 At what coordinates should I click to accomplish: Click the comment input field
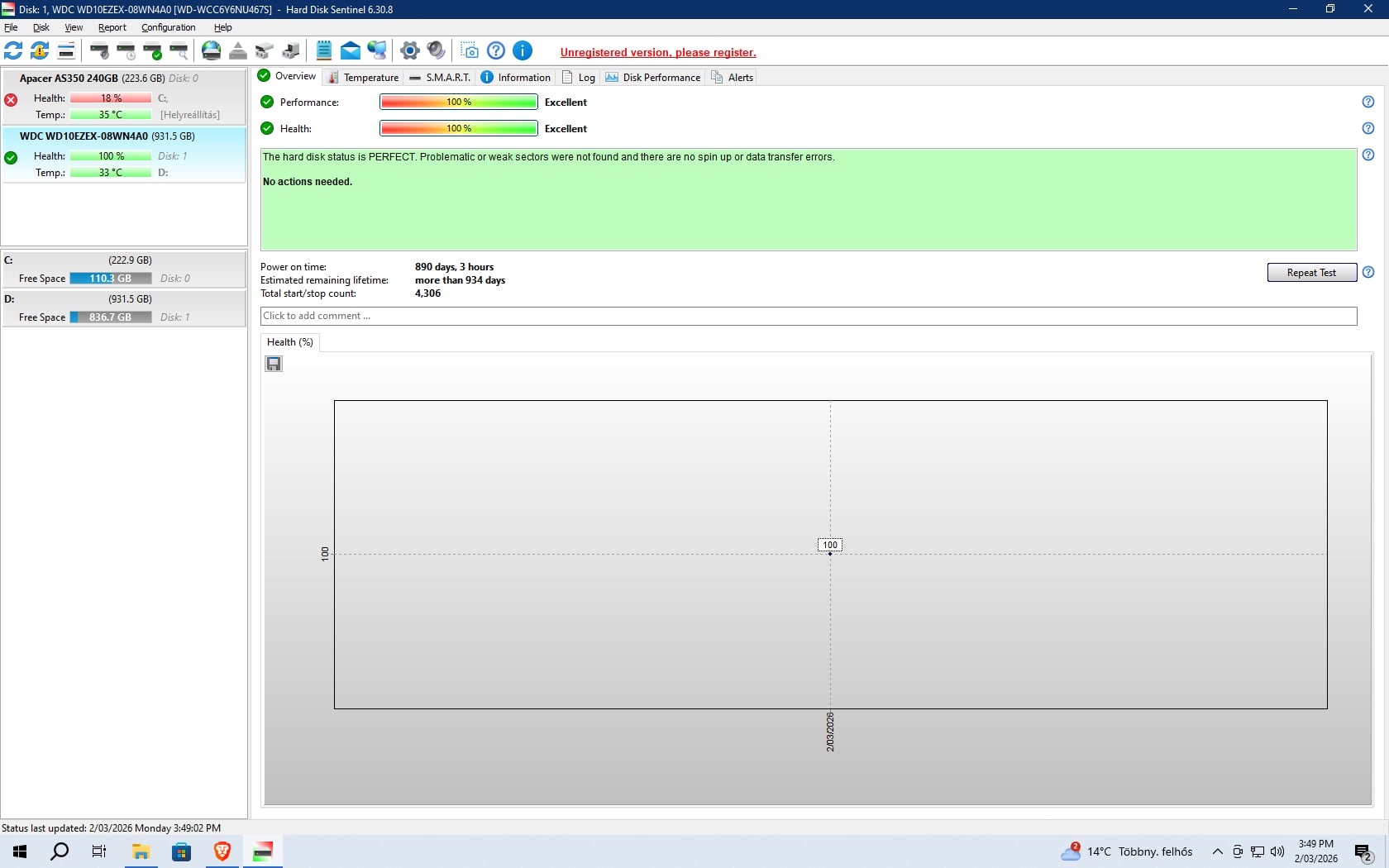point(809,316)
